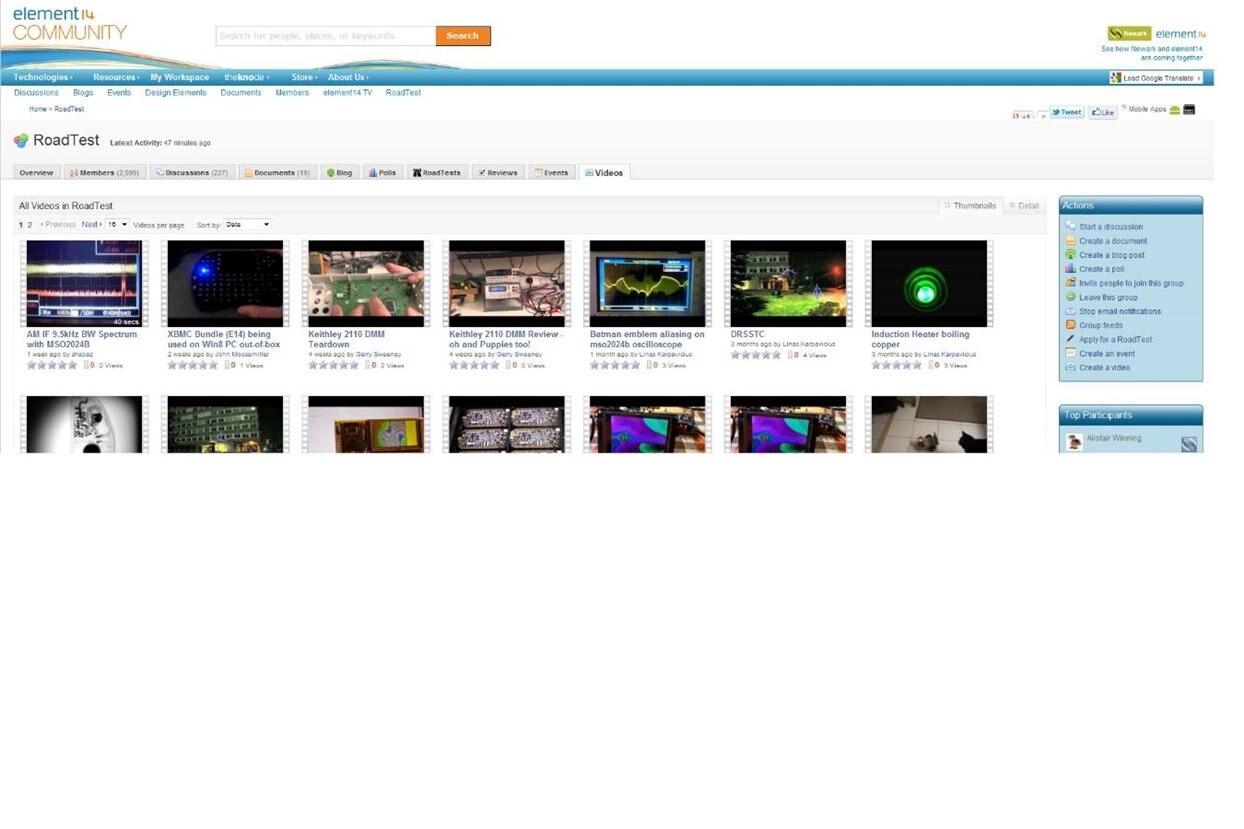Open the AM IF 9.5kHz BW Spectrum video thumbnail
The image size is (1244, 829).
tap(84, 283)
